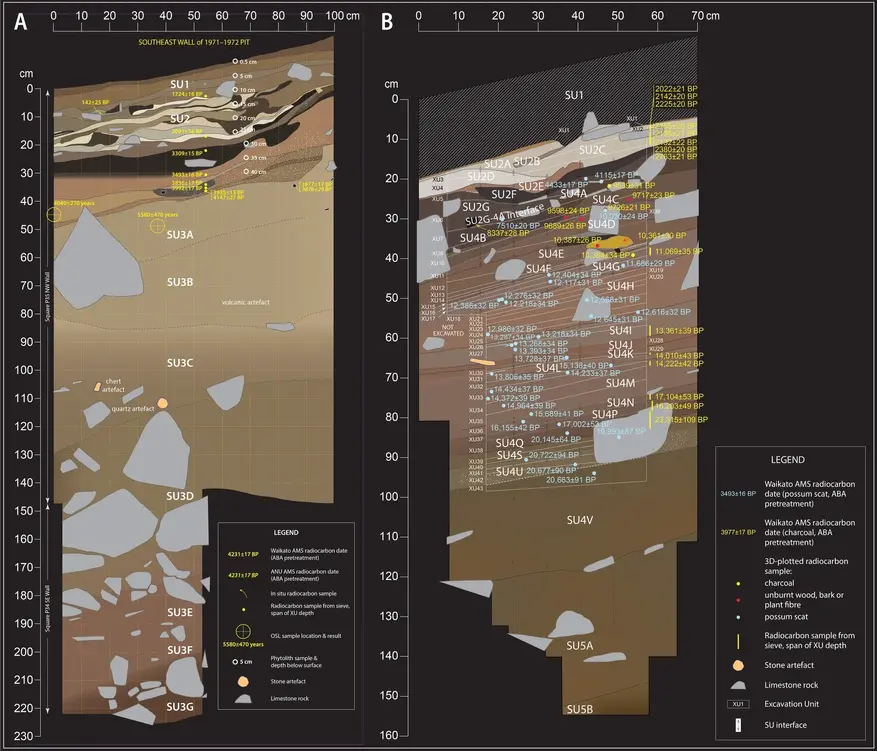Click the OSL sample symbol in panel A legend
The width and height of the screenshot is (877, 751).
[x=243, y=632]
